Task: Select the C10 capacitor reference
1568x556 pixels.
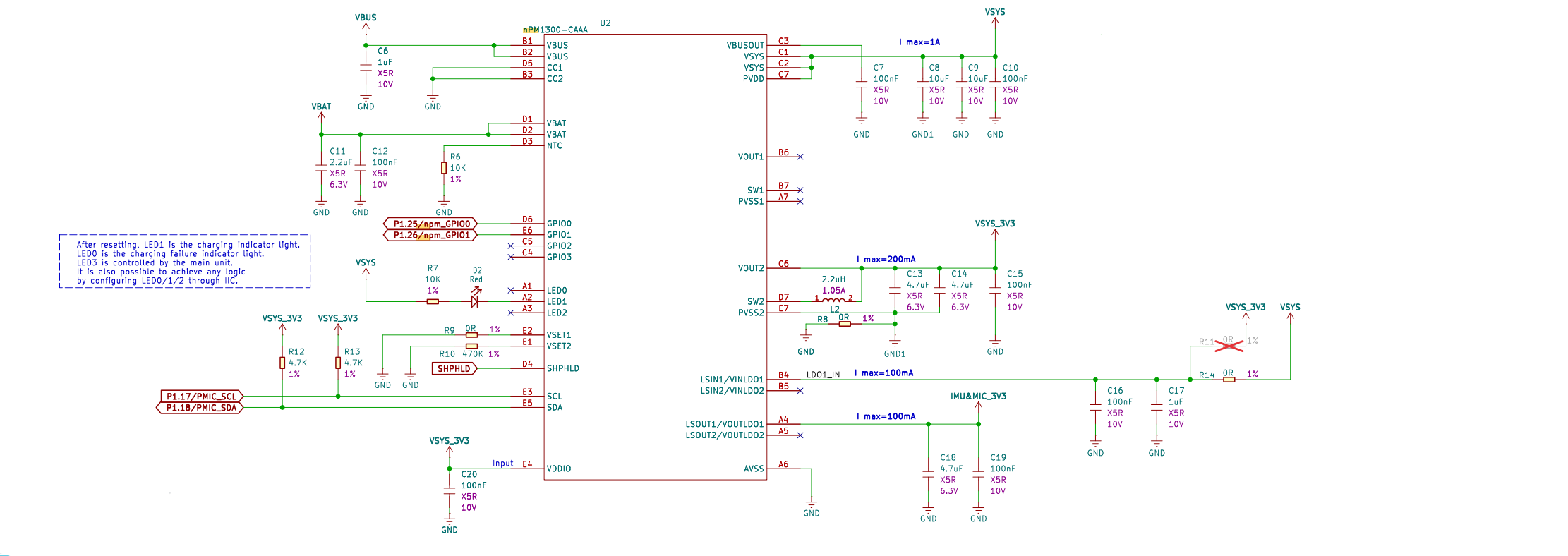Action: (1011, 68)
